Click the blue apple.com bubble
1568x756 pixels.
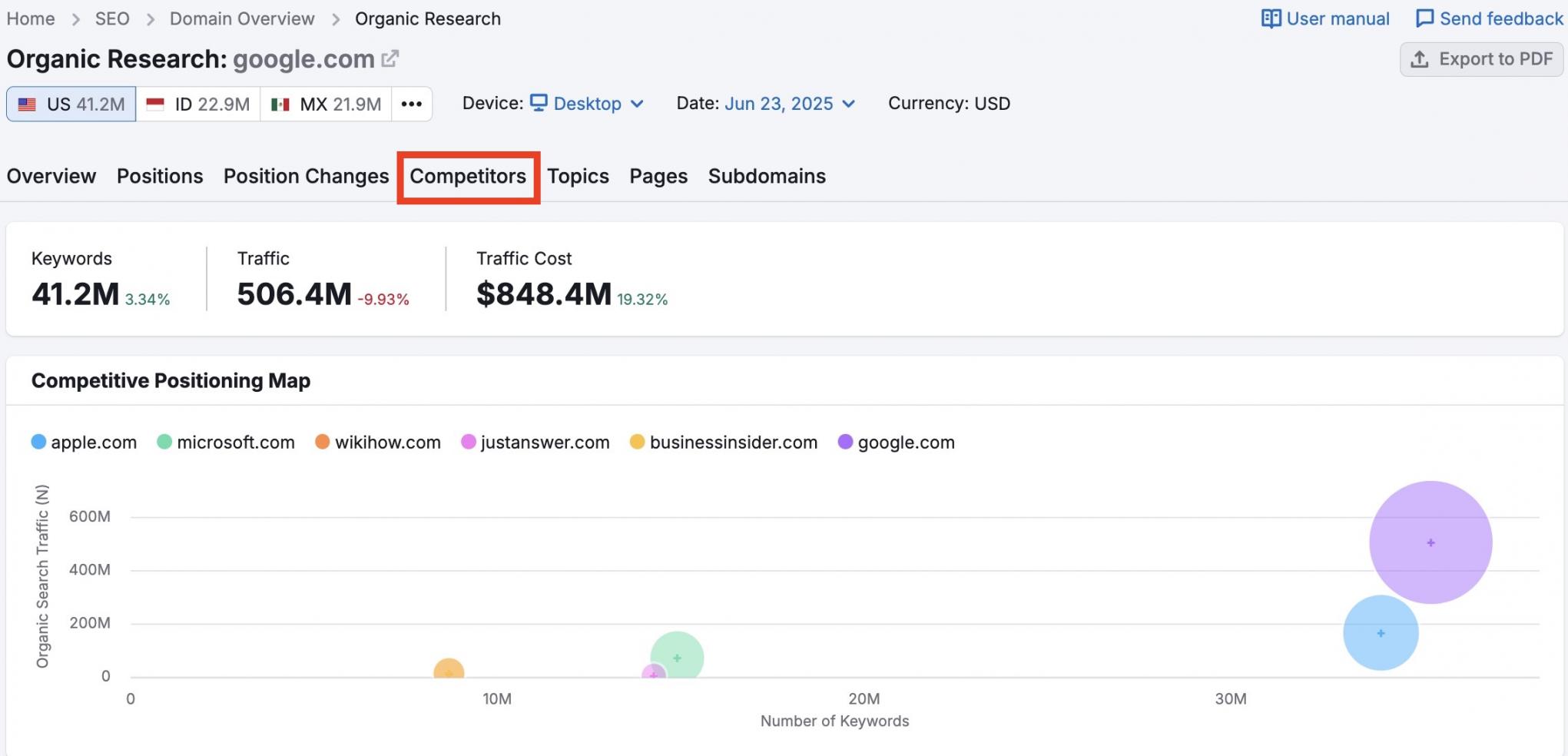(x=1381, y=633)
